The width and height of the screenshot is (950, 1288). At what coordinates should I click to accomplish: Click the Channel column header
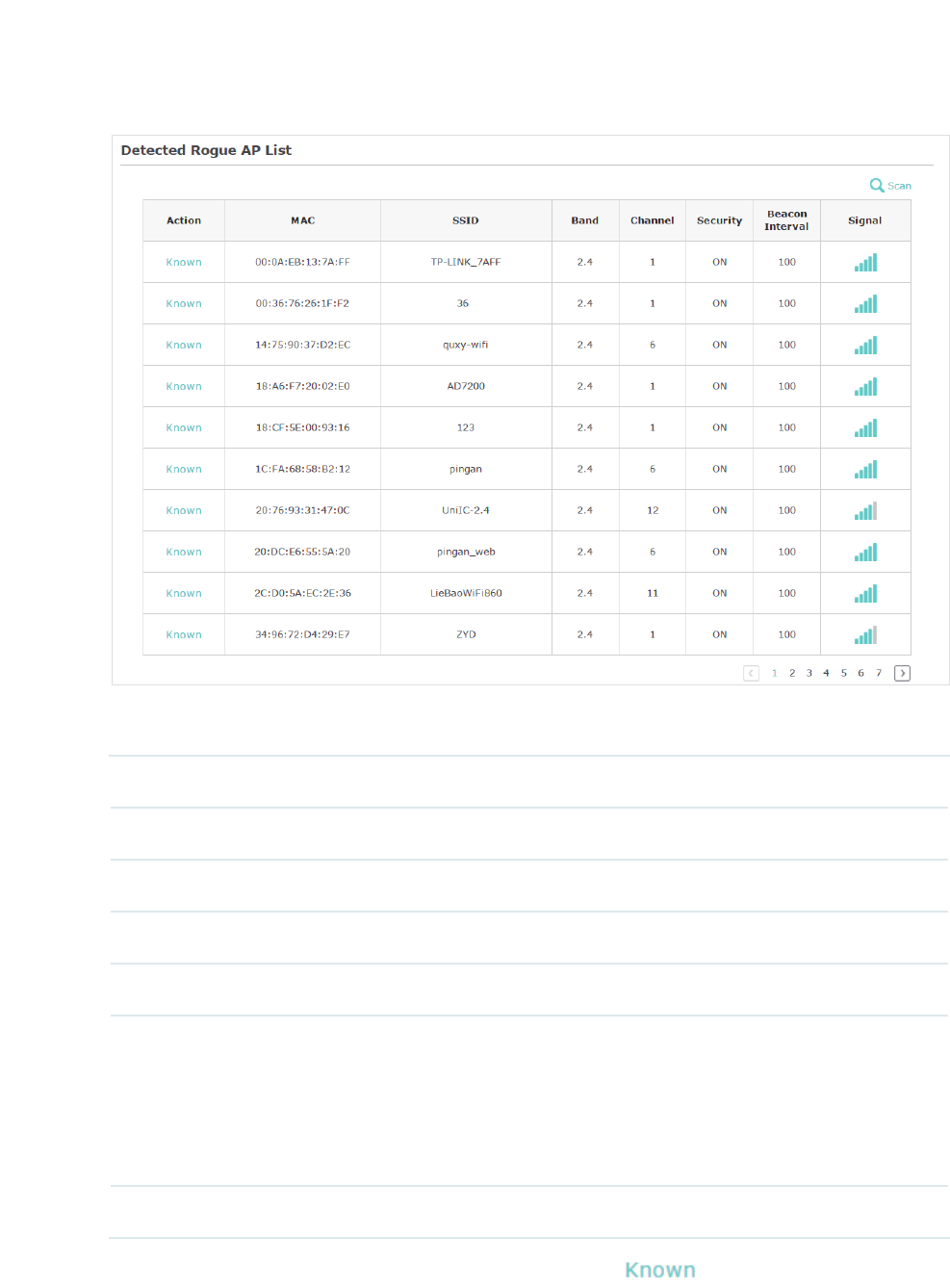click(x=653, y=220)
